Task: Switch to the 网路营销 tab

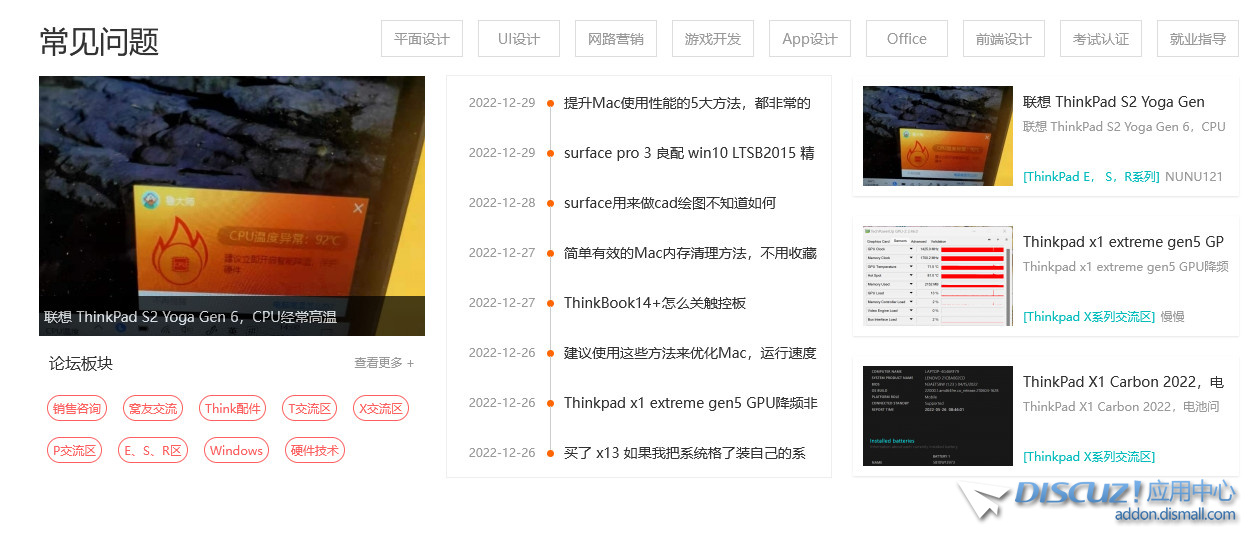Action: [616, 39]
